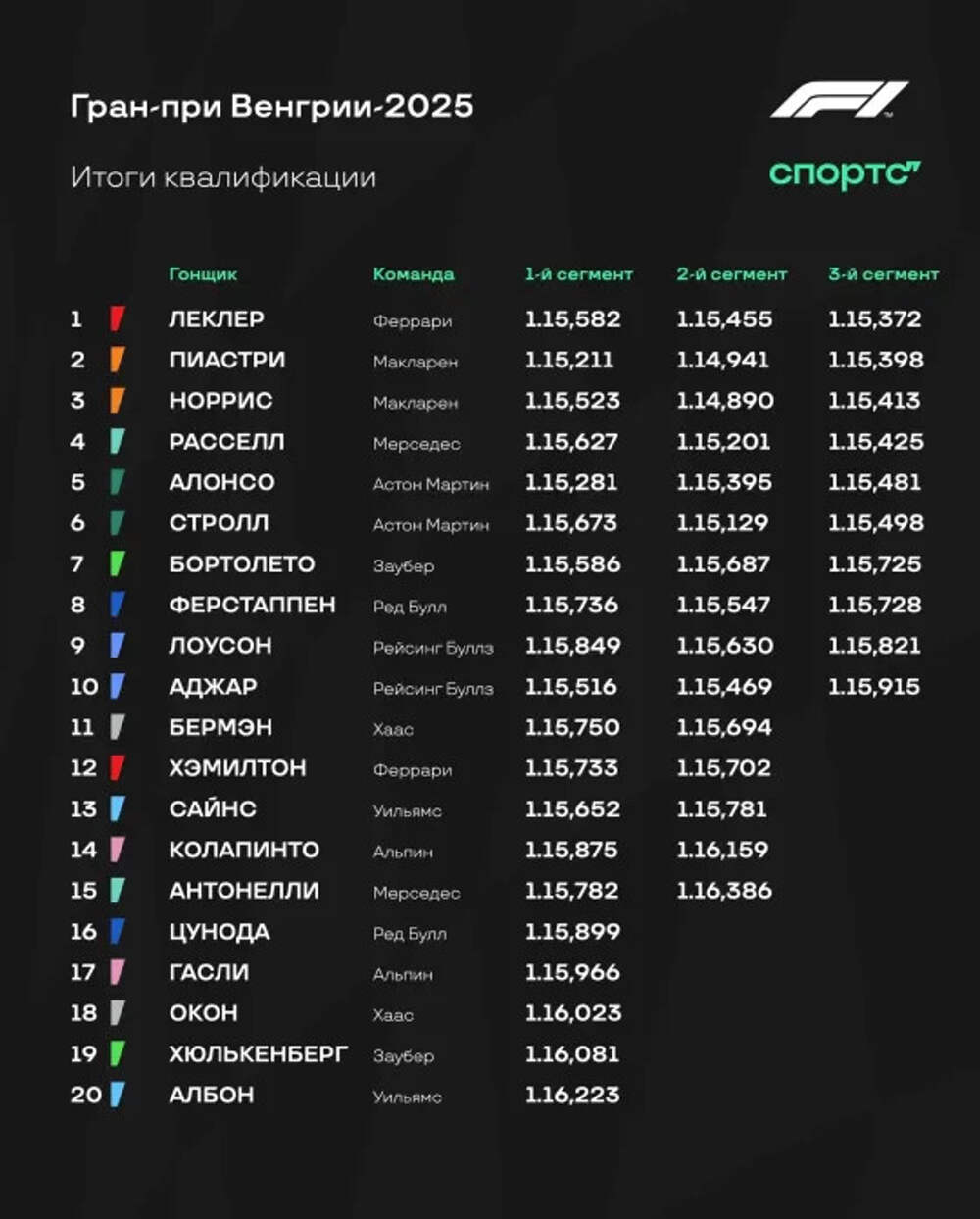The height and width of the screenshot is (1219, 980).
Task: Click the light blue Williams flag beside АЛБОН
Action: tap(117, 1095)
